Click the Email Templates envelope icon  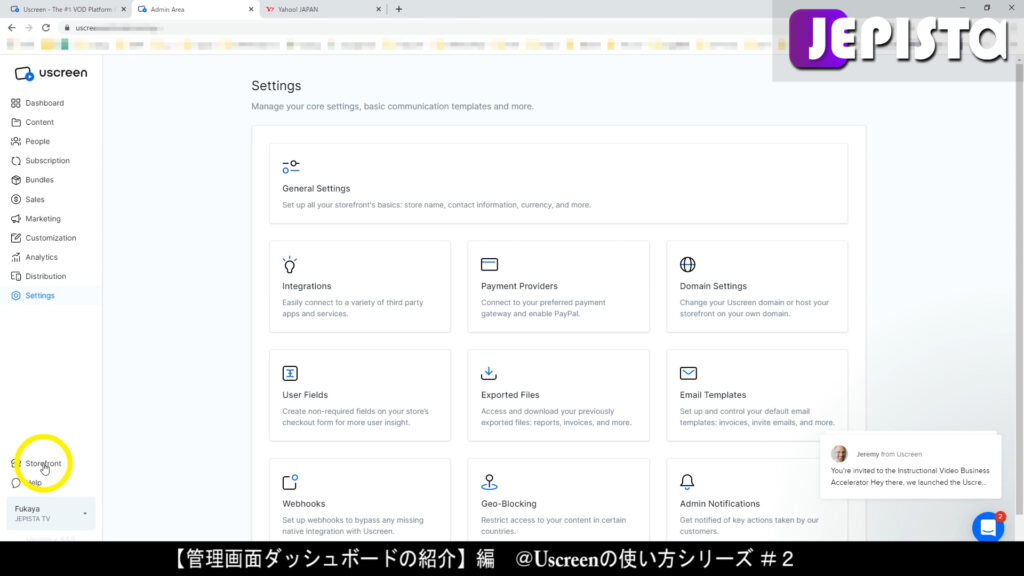pos(688,373)
